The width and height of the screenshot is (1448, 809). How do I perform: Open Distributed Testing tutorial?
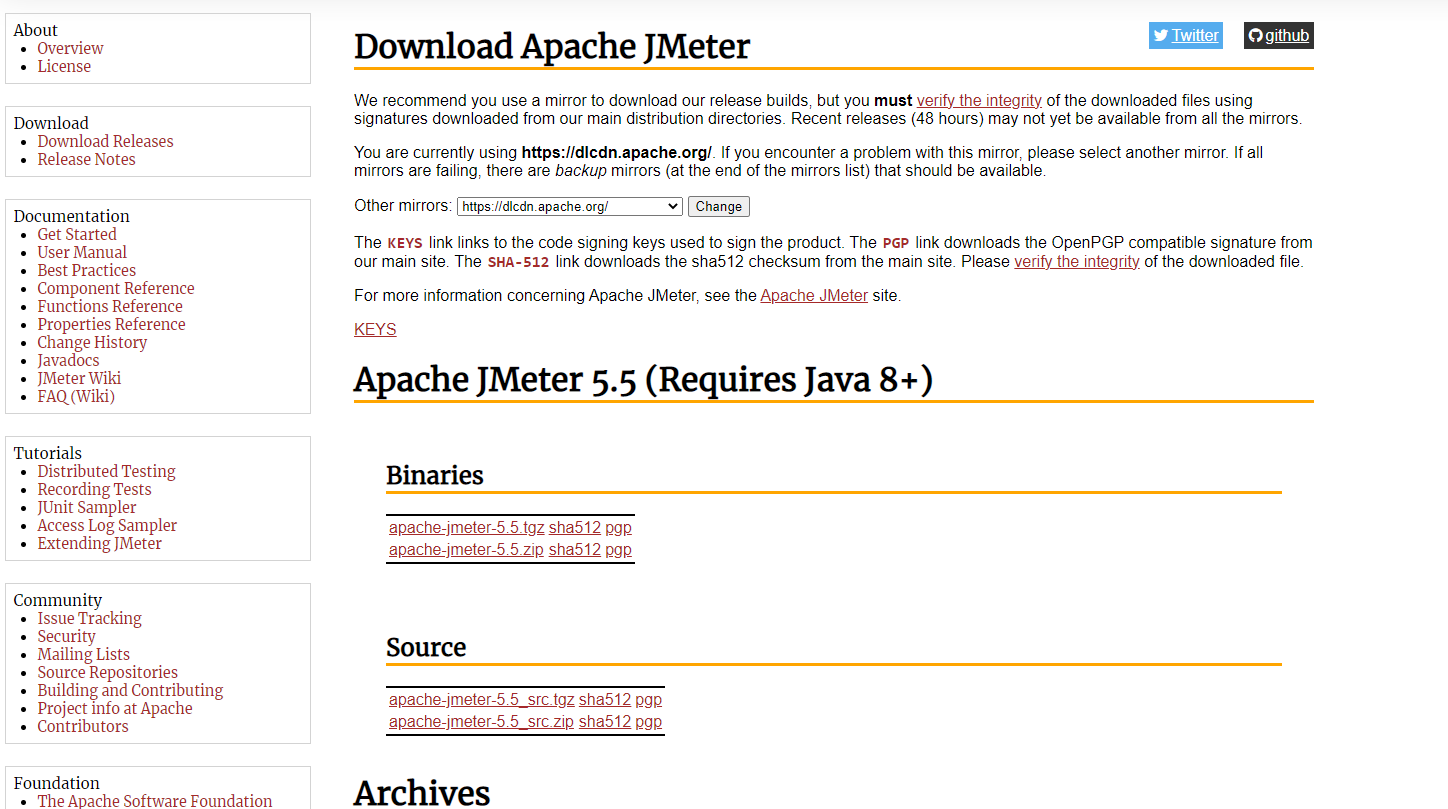pos(106,471)
